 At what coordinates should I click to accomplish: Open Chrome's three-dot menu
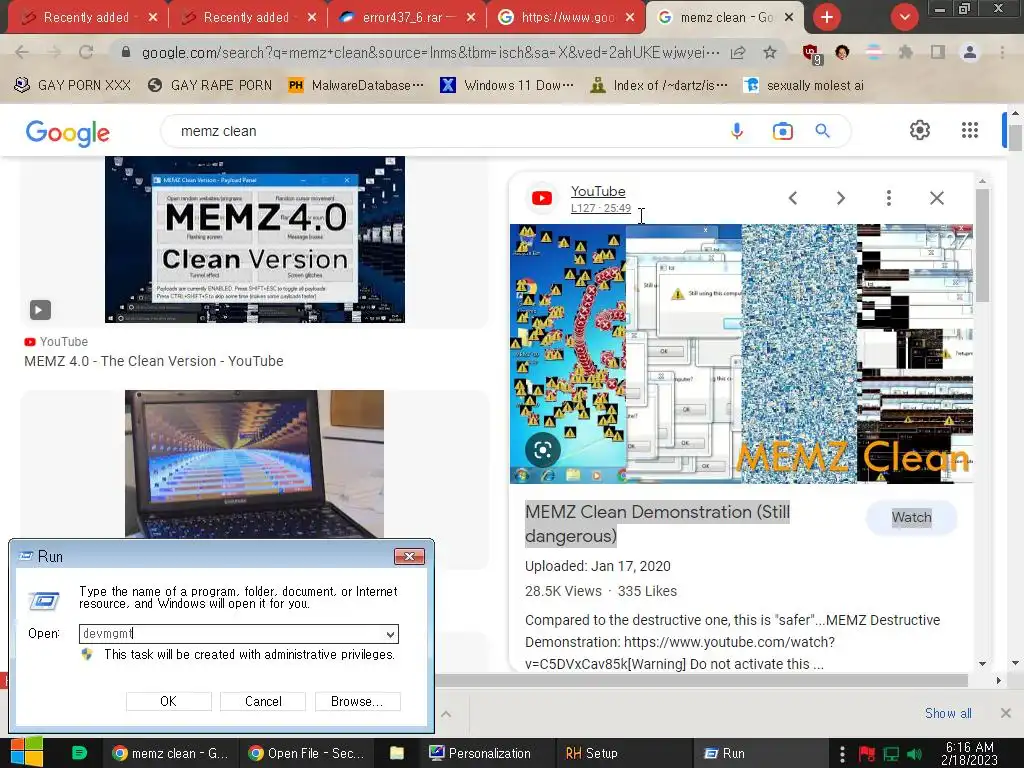coord(1002,52)
